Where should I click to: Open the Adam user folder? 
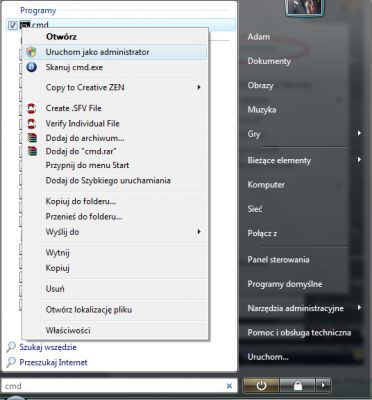click(259, 37)
